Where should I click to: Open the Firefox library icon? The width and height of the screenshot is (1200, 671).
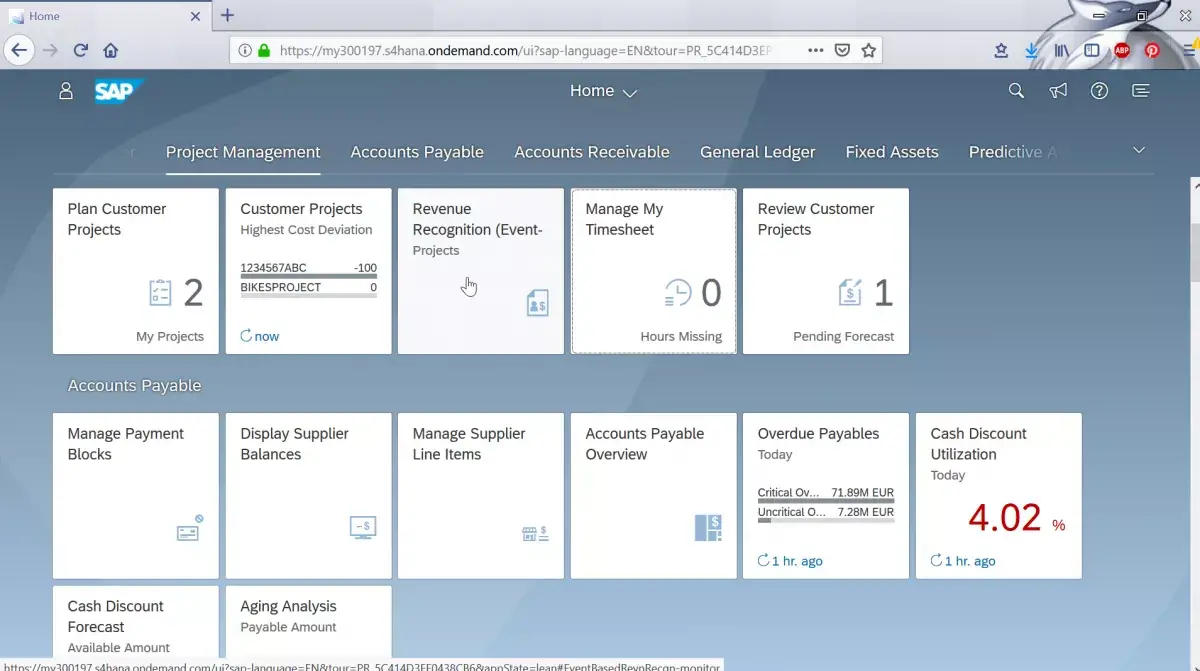tap(1062, 50)
